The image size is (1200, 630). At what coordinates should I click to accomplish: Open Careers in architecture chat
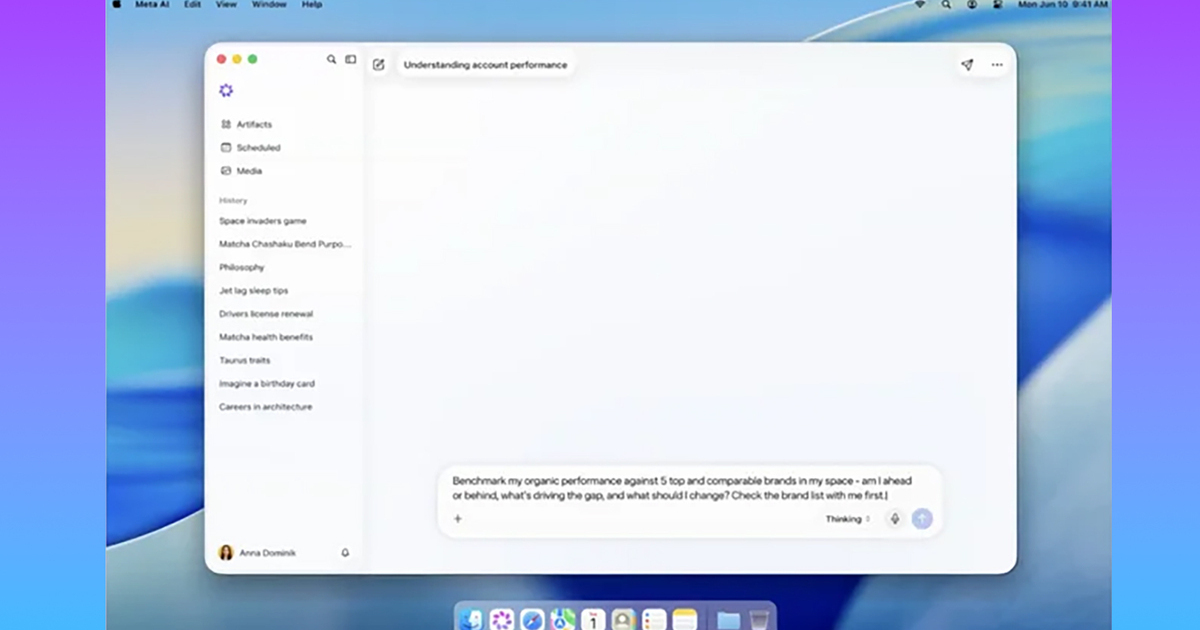266,407
